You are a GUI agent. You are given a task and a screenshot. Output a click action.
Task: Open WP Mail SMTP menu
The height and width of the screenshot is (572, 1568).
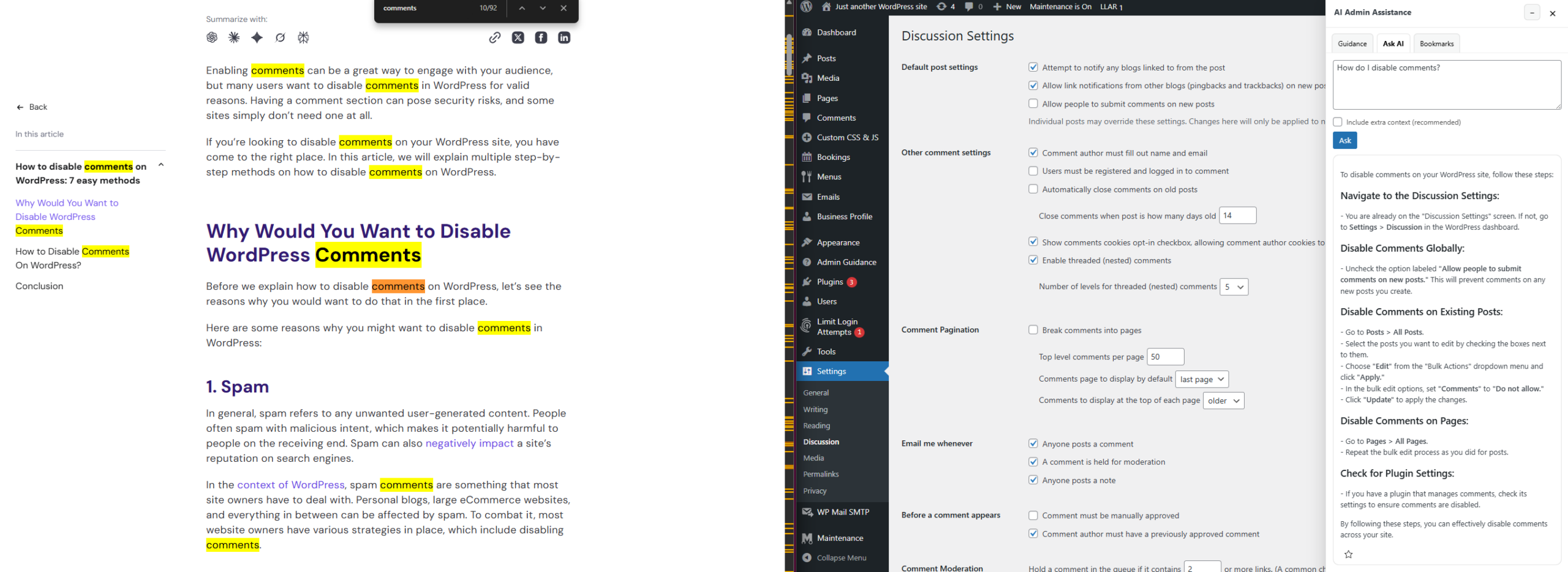[842, 512]
